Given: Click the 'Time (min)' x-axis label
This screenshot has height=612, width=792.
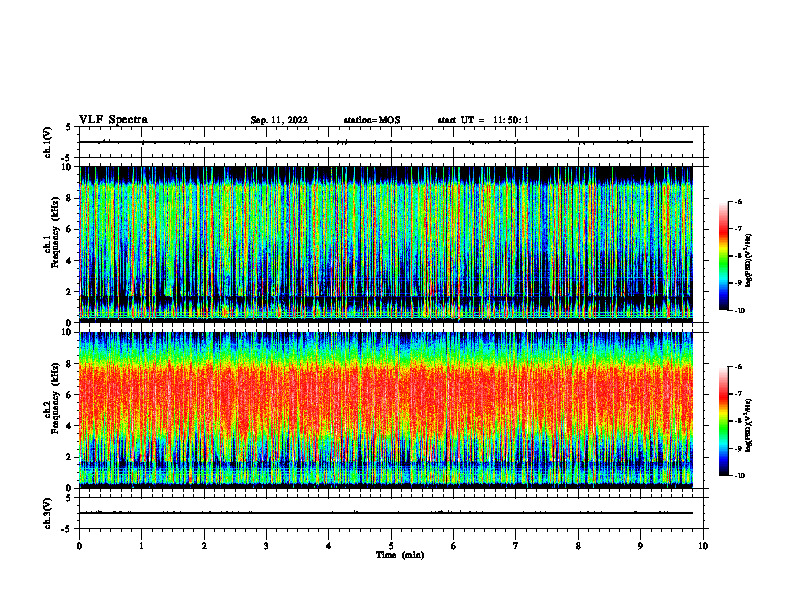Looking at the screenshot, I should tap(400, 555).
